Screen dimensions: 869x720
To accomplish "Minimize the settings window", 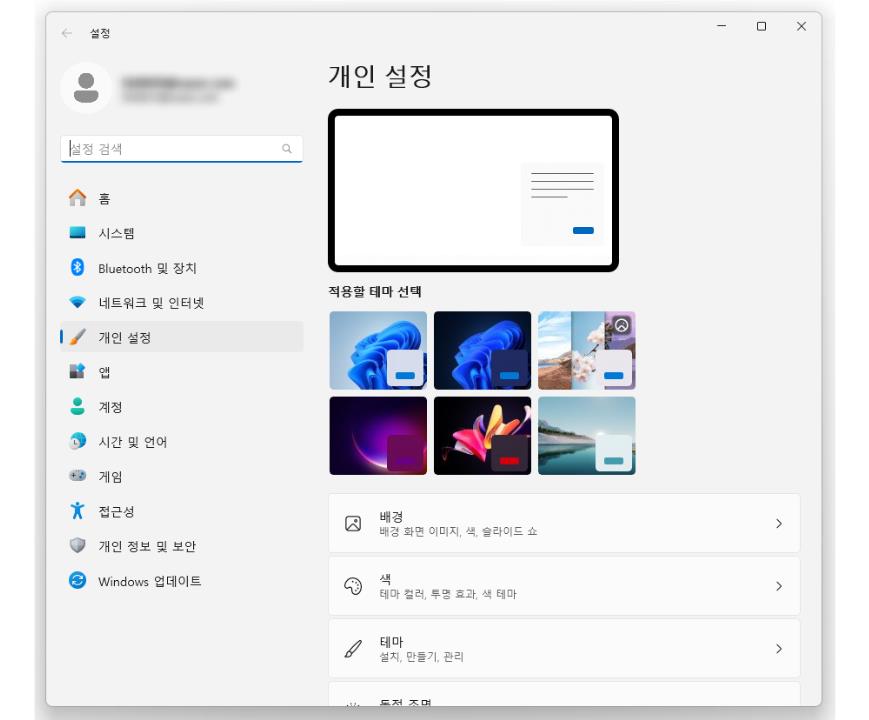I will [722, 26].
